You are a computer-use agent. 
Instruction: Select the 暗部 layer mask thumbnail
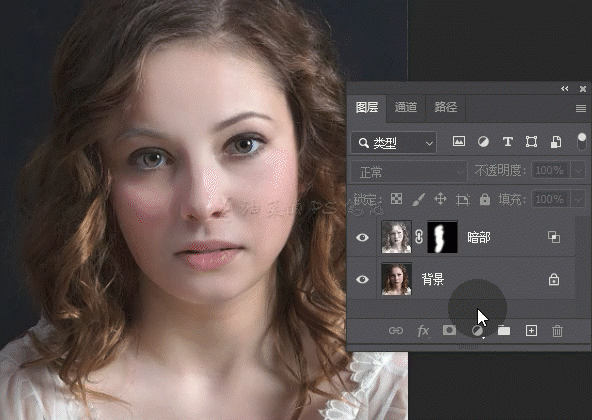pos(442,237)
